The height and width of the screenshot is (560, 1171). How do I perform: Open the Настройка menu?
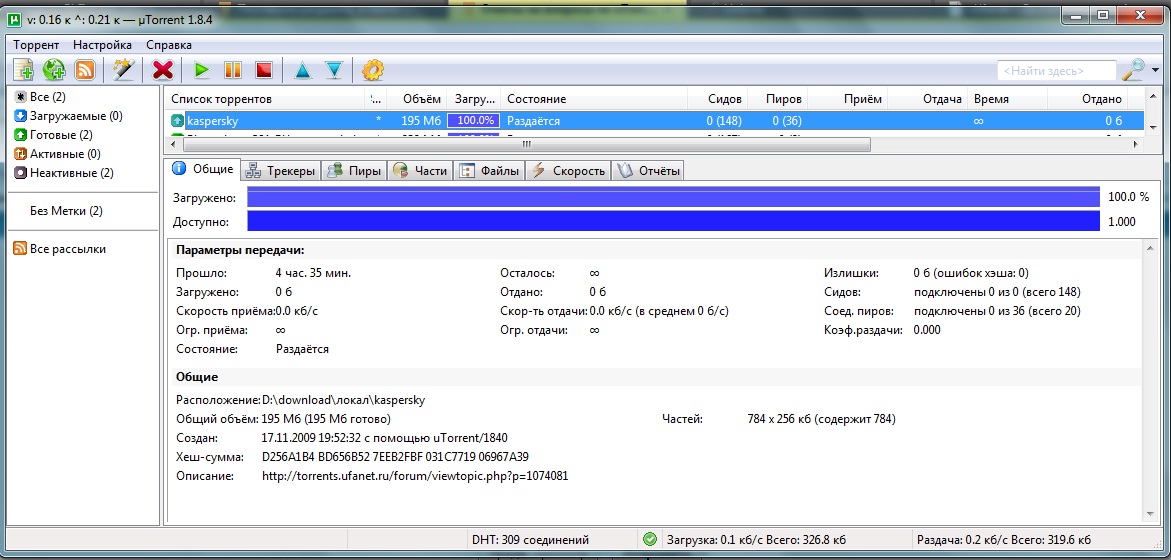(102, 45)
